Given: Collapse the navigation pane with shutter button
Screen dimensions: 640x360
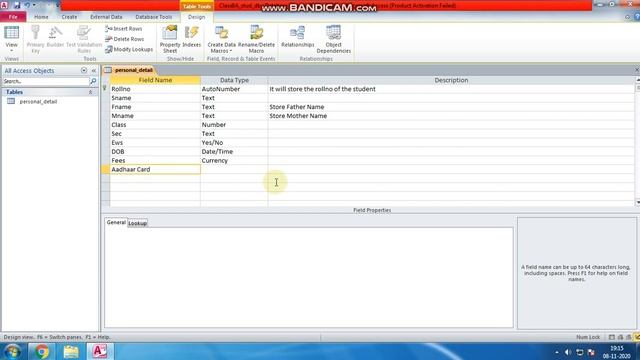Looking at the screenshot, I should (x=93, y=71).
